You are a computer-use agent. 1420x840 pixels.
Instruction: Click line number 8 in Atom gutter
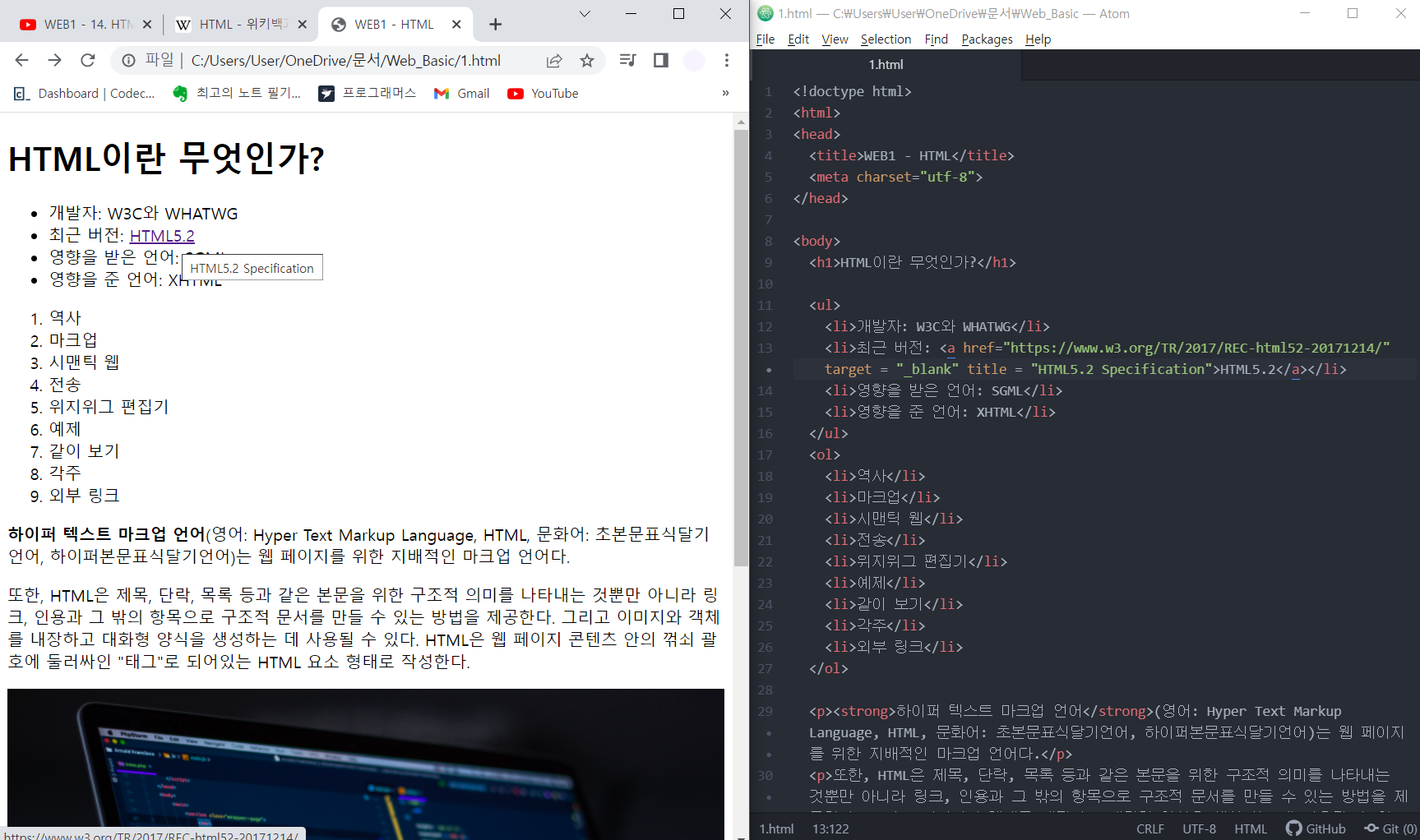pyautogui.click(x=768, y=241)
